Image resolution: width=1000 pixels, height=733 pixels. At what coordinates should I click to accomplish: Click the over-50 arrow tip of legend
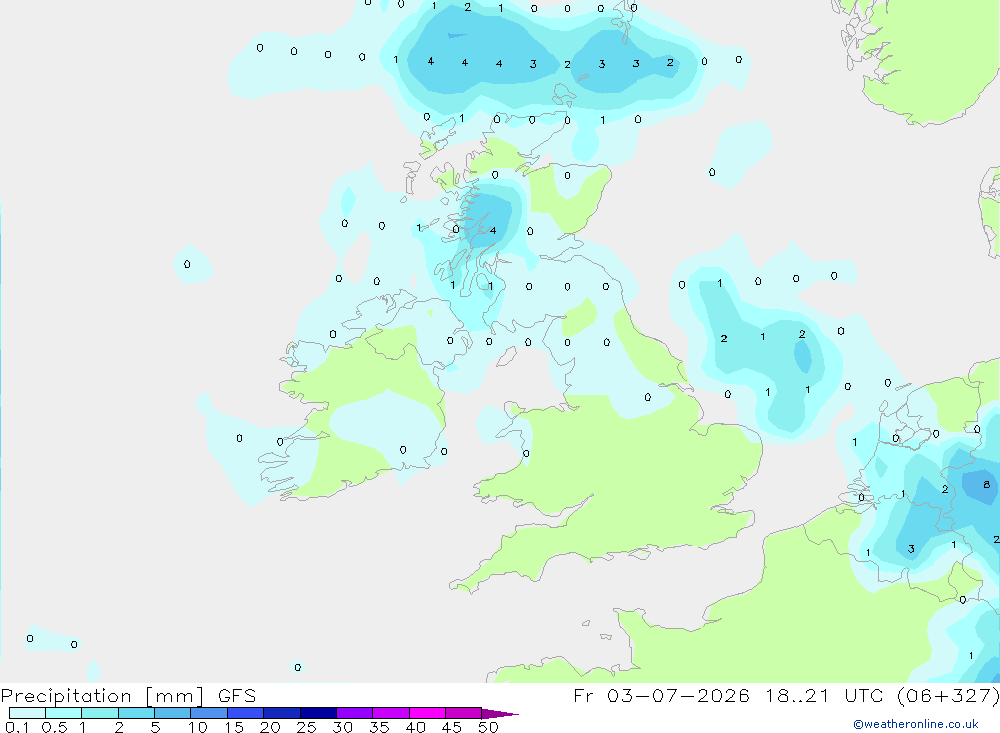[x=499, y=713]
